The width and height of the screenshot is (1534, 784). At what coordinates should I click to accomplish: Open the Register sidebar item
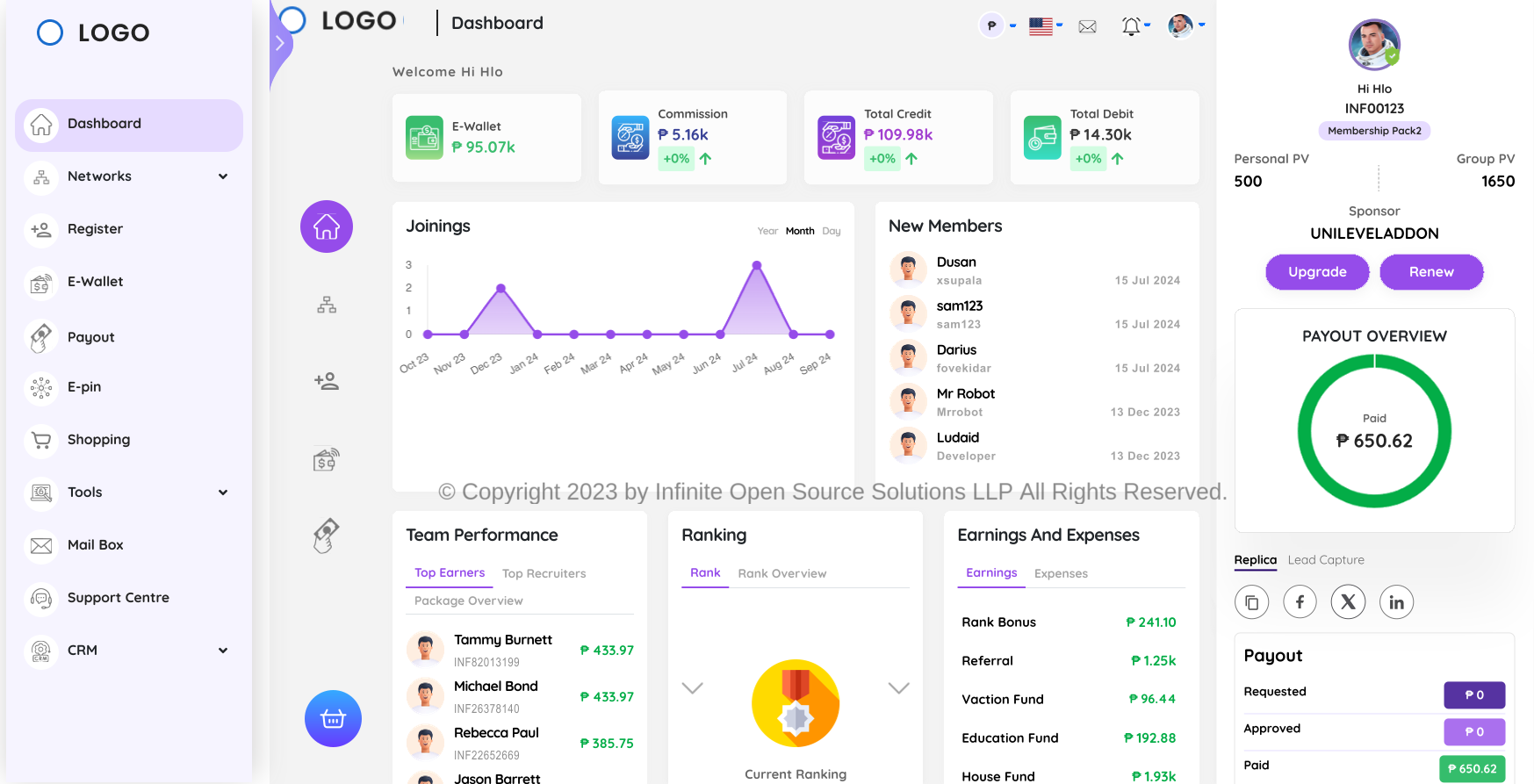(129, 229)
